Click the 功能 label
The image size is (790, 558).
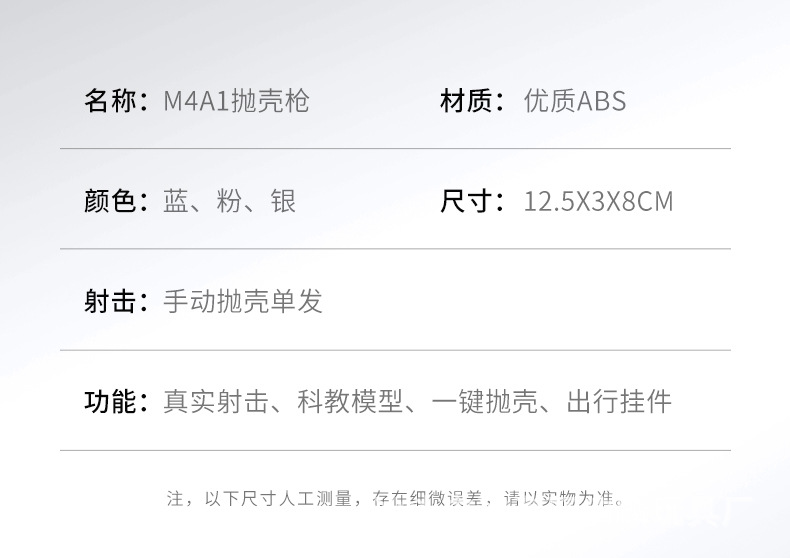(x=110, y=402)
